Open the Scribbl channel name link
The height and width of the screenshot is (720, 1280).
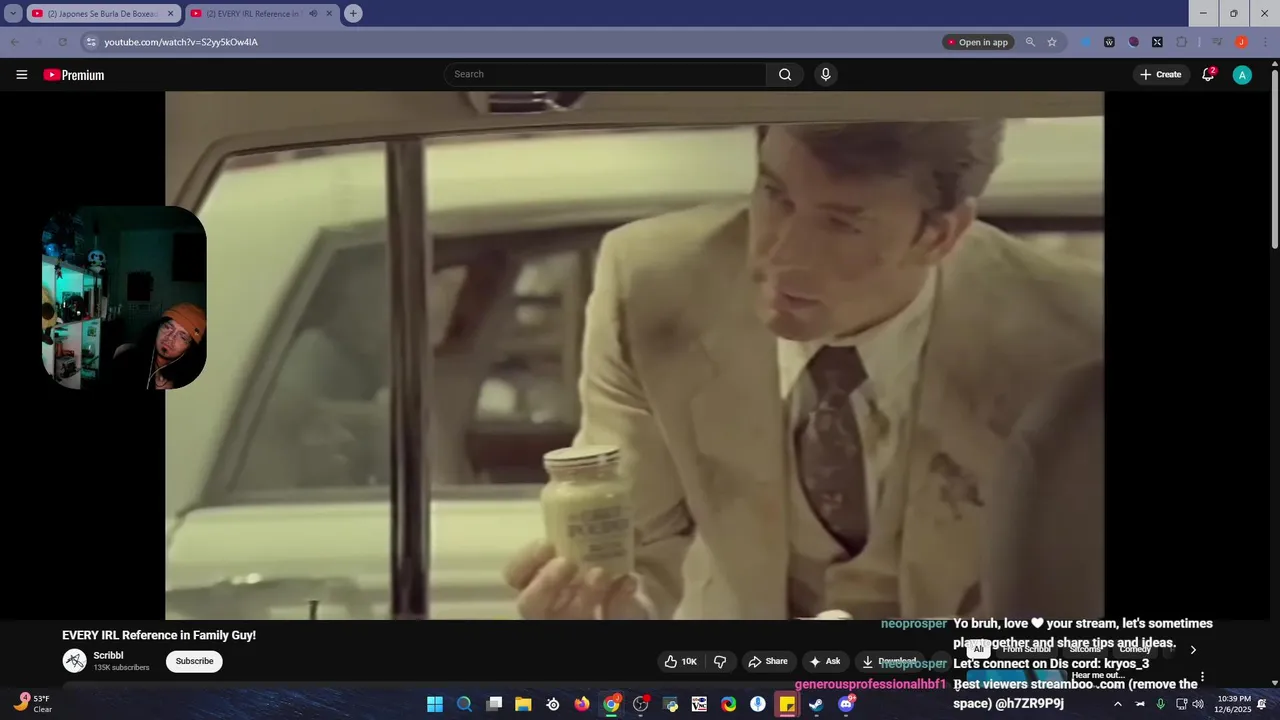[108, 656]
